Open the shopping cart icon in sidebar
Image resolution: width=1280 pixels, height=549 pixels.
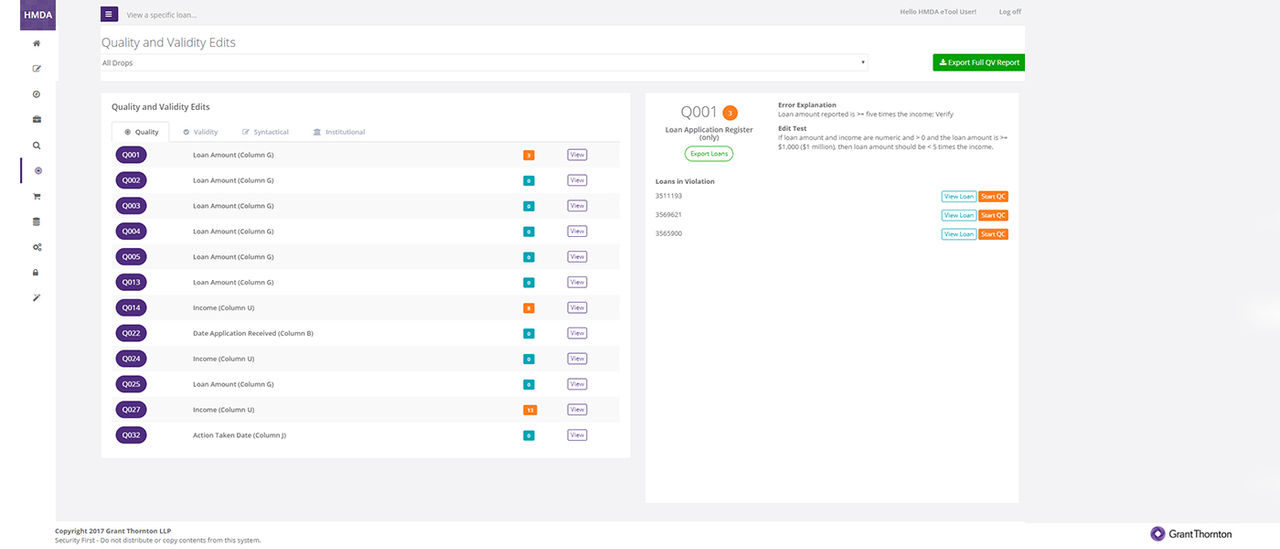point(37,196)
